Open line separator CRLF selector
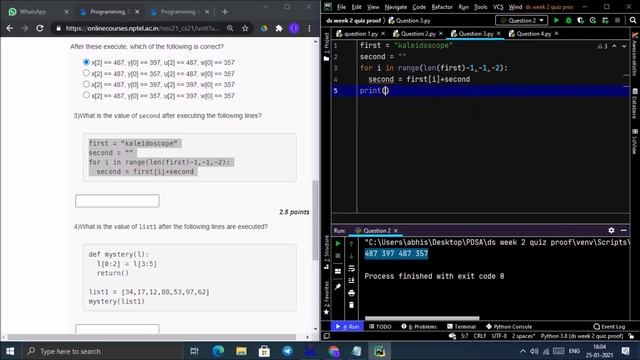Screen dimensions: 640x360 tap(480, 336)
